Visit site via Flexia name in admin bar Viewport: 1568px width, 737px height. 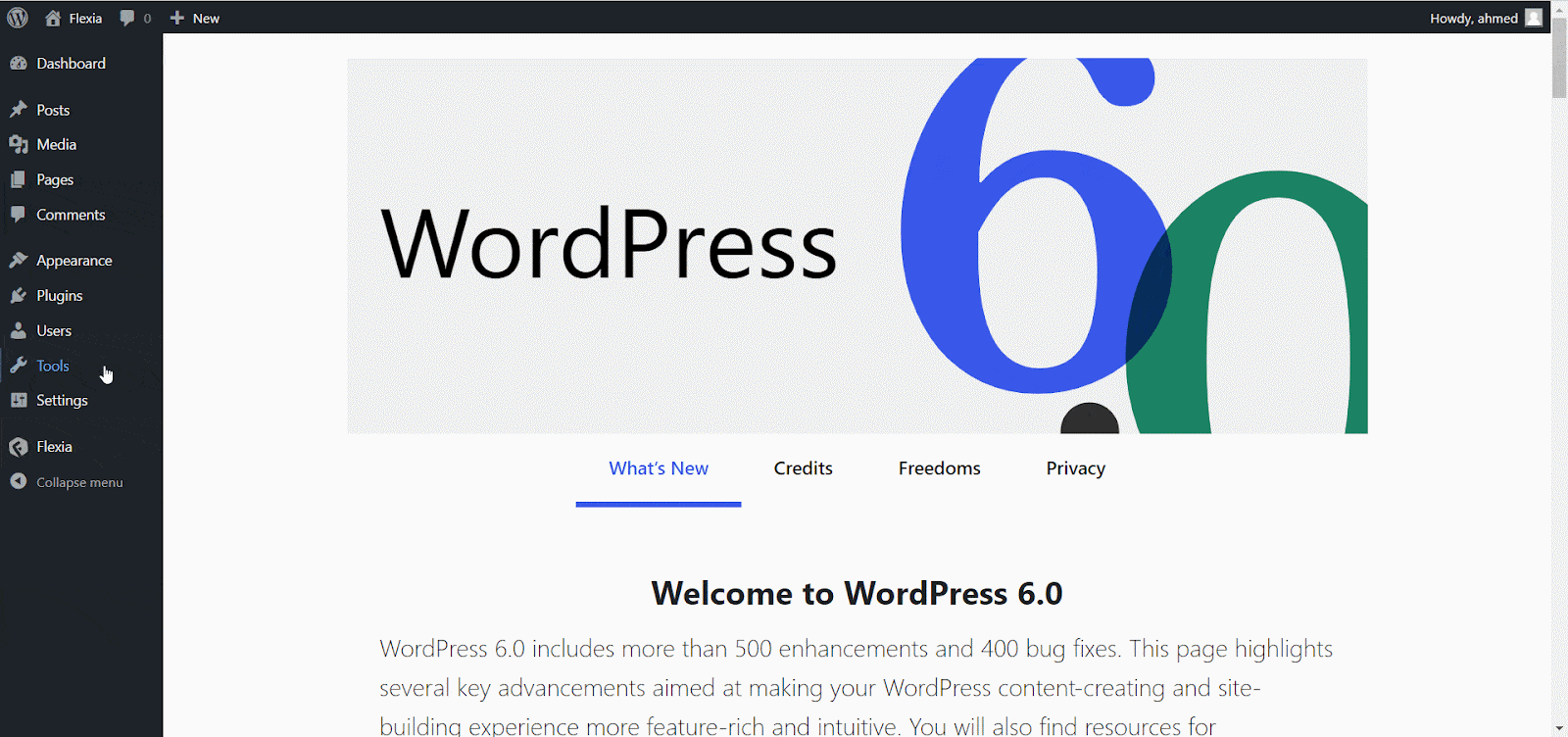tap(85, 18)
